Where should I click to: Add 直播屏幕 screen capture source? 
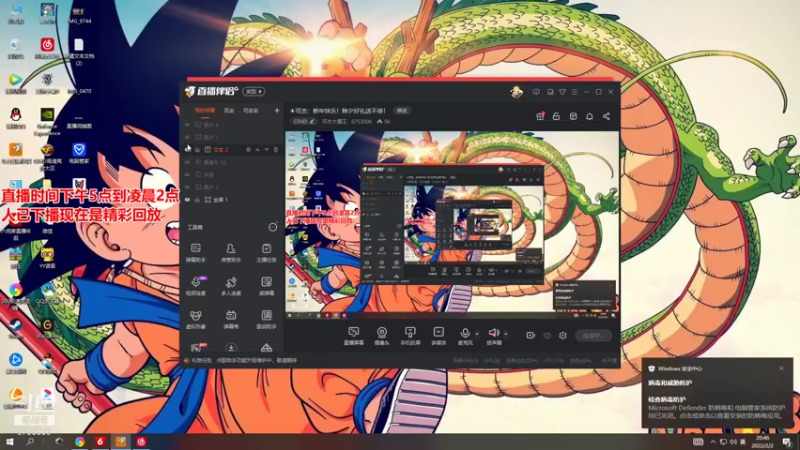click(354, 336)
